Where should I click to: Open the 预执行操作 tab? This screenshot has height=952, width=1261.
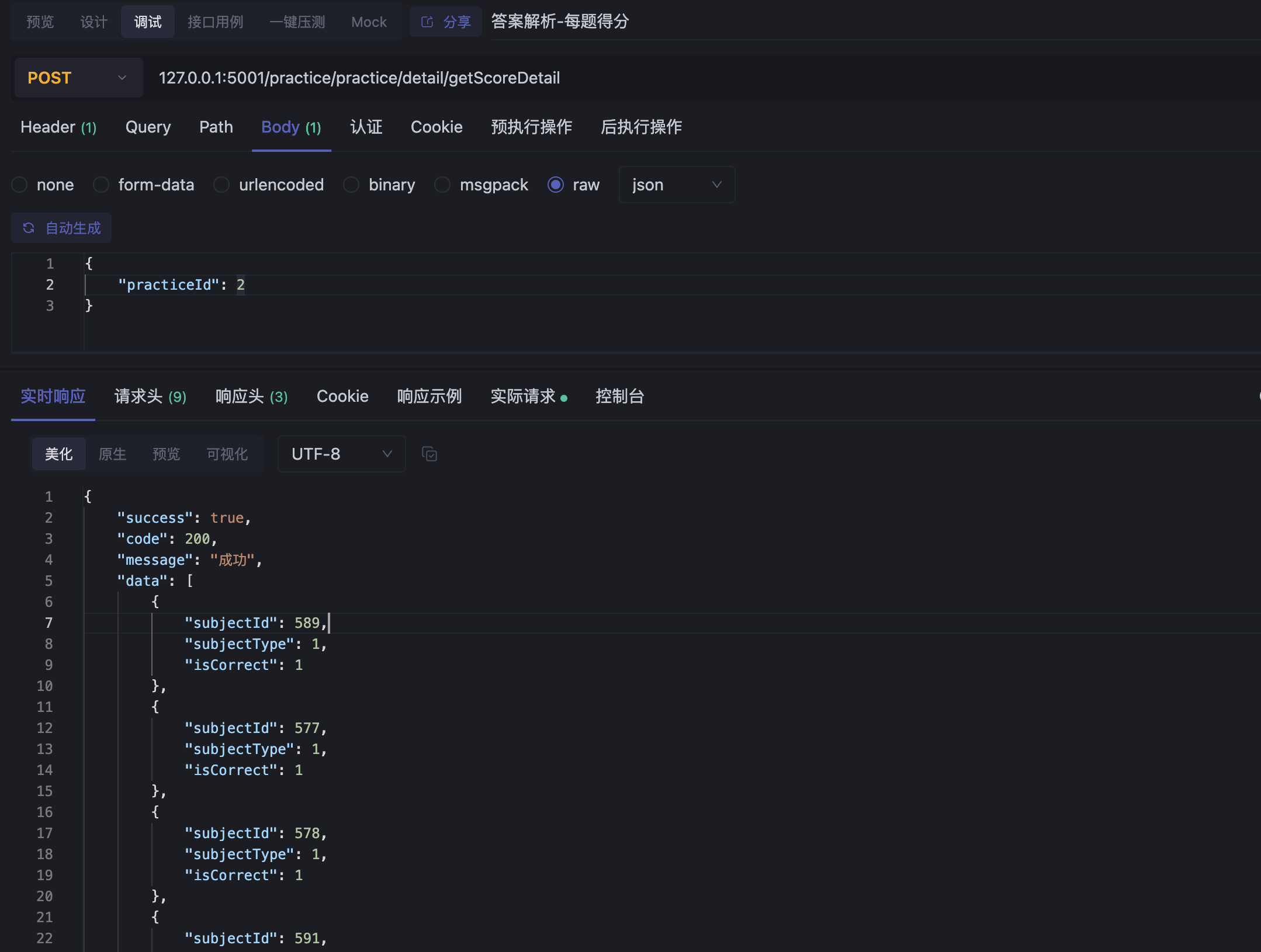coord(532,127)
